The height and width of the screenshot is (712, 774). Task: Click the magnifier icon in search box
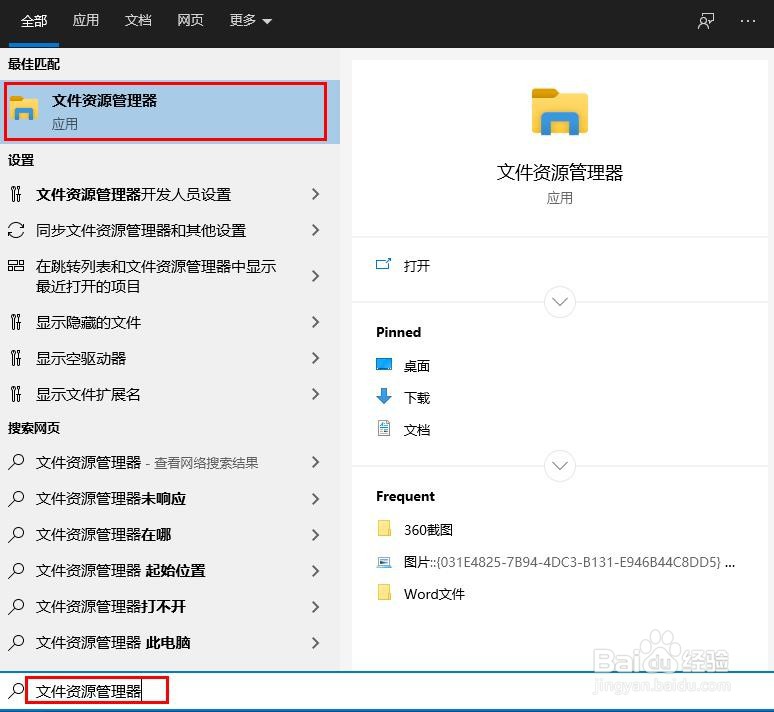[x=16, y=690]
